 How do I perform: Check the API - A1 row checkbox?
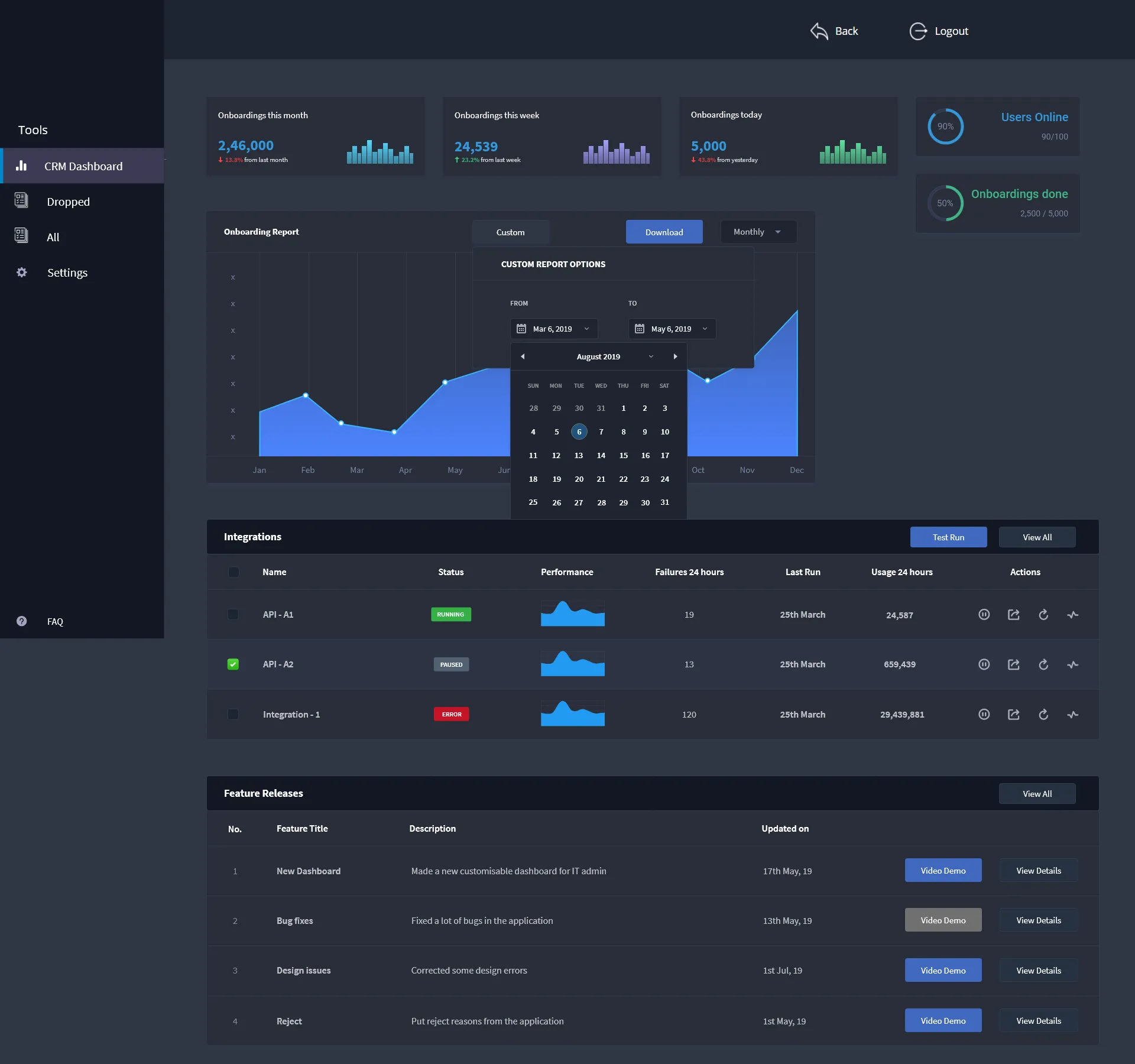click(x=233, y=615)
